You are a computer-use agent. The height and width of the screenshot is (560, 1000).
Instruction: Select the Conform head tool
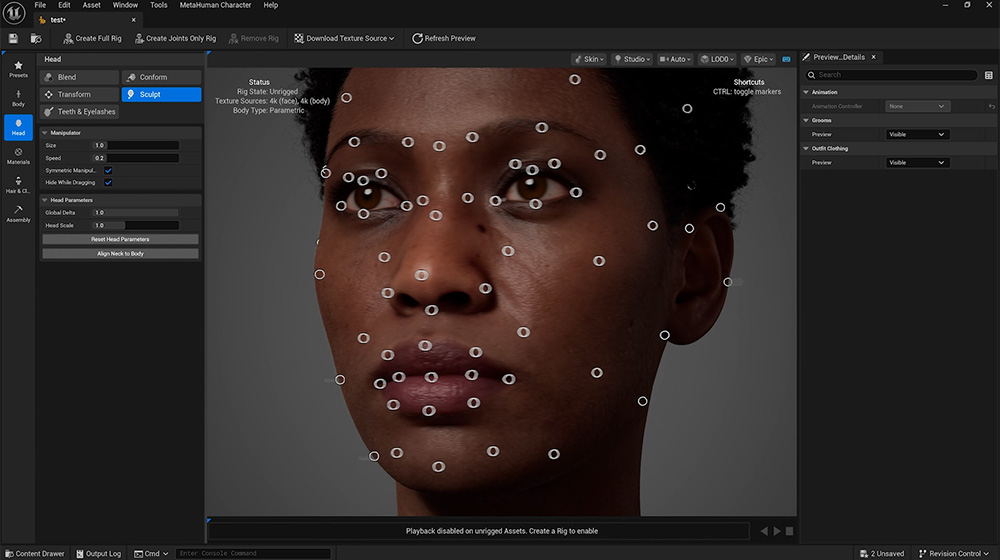(x=161, y=77)
